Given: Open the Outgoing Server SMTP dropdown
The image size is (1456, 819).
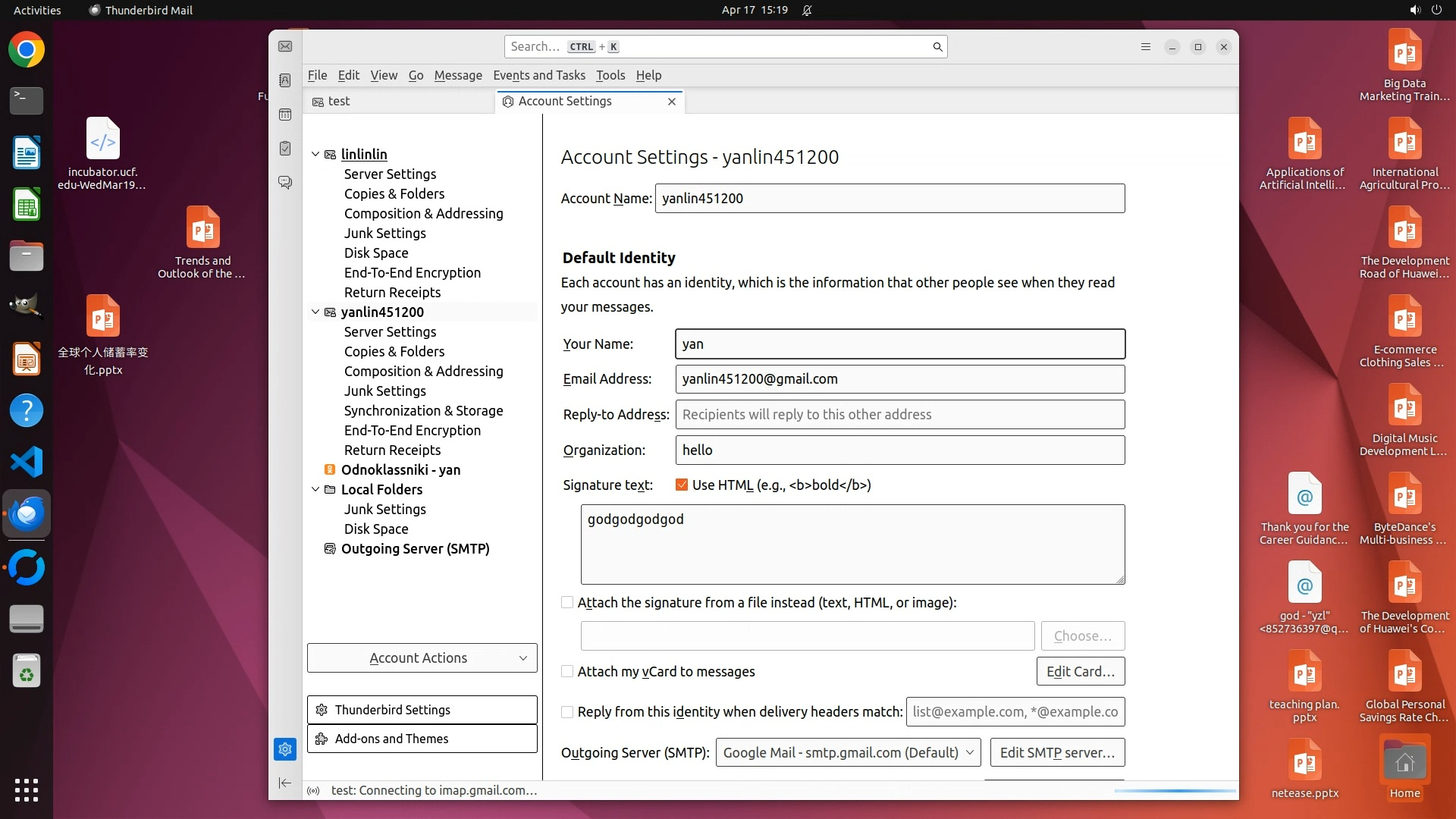Looking at the screenshot, I should [848, 753].
